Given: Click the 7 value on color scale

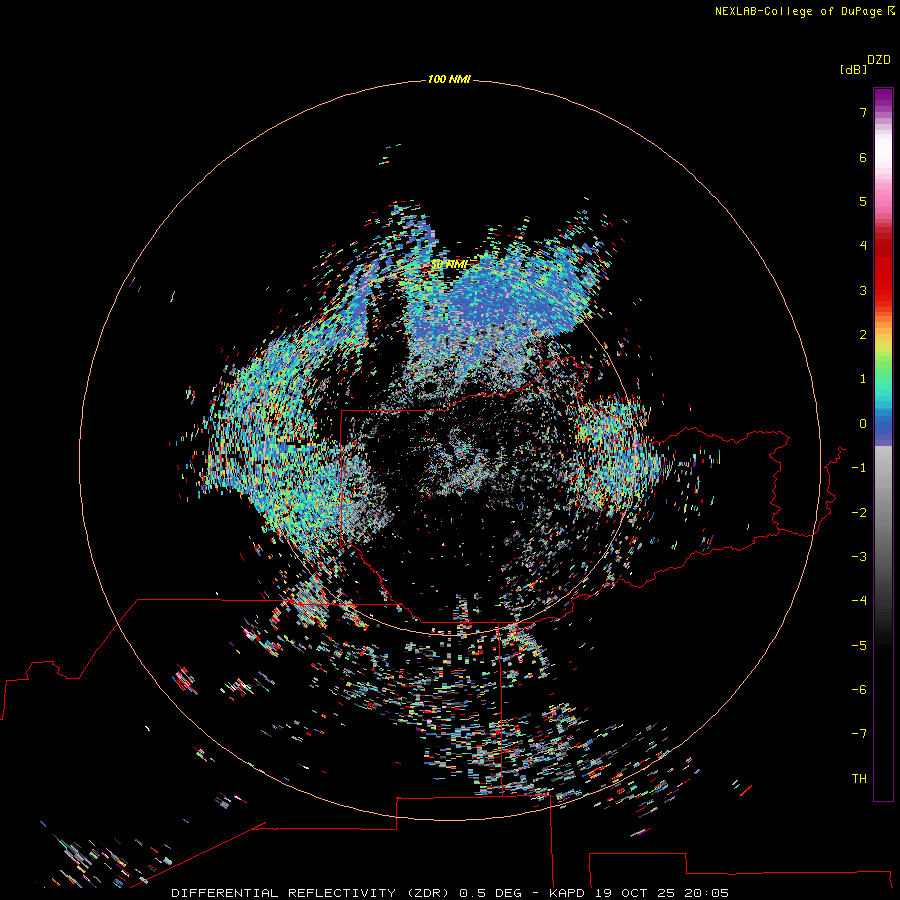Looking at the screenshot, I should click(863, 112).
